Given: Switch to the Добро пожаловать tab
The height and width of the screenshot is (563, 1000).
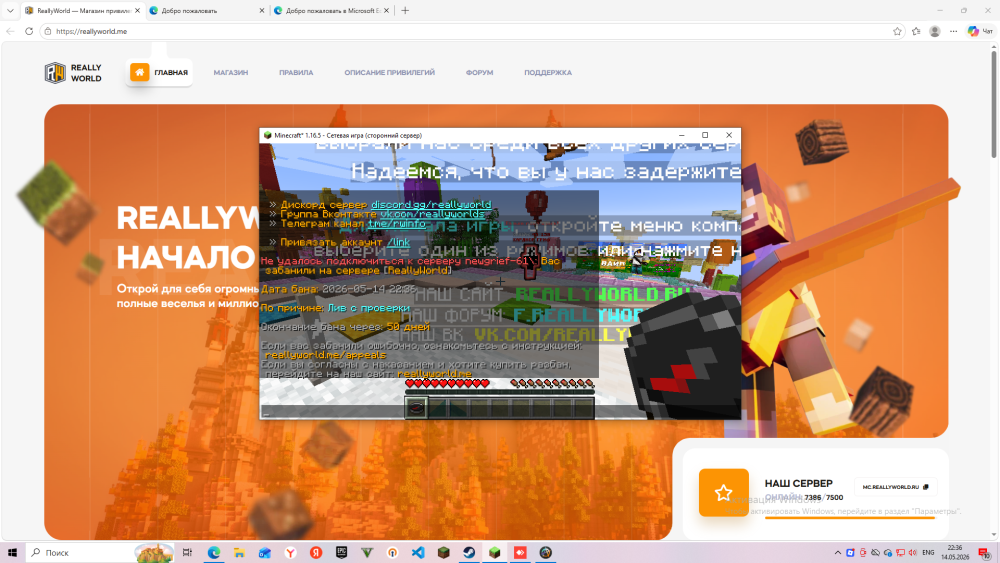Looking at the screenshot, I should click(x=207, y=11).
